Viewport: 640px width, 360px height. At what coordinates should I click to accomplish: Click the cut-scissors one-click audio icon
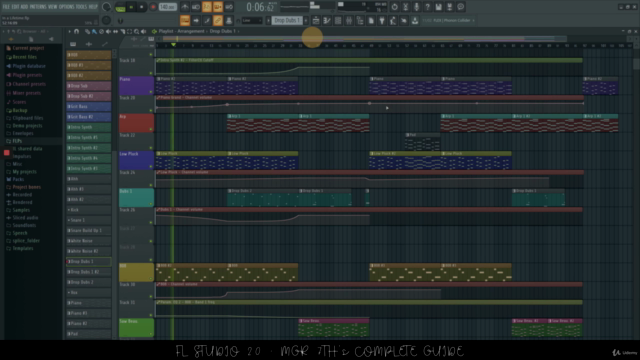click(x=405, y=7)
